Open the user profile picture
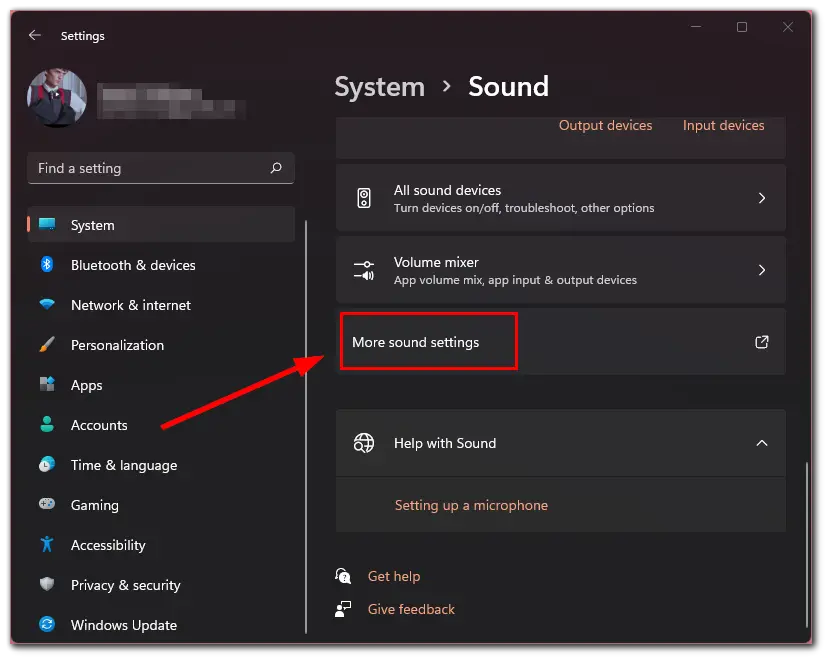Screen dimensions: 830x662 57,98
